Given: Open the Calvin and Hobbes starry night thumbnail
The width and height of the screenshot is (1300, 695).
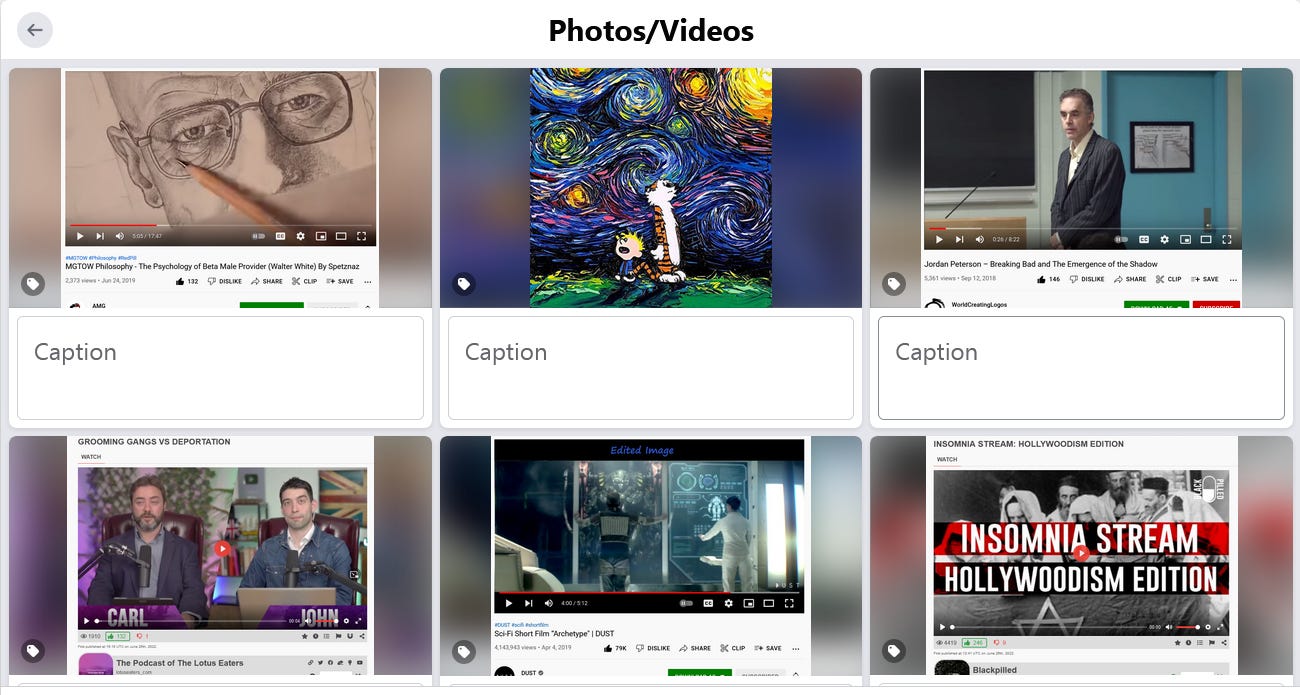Looking at the screenshot, I should point(651,188).
